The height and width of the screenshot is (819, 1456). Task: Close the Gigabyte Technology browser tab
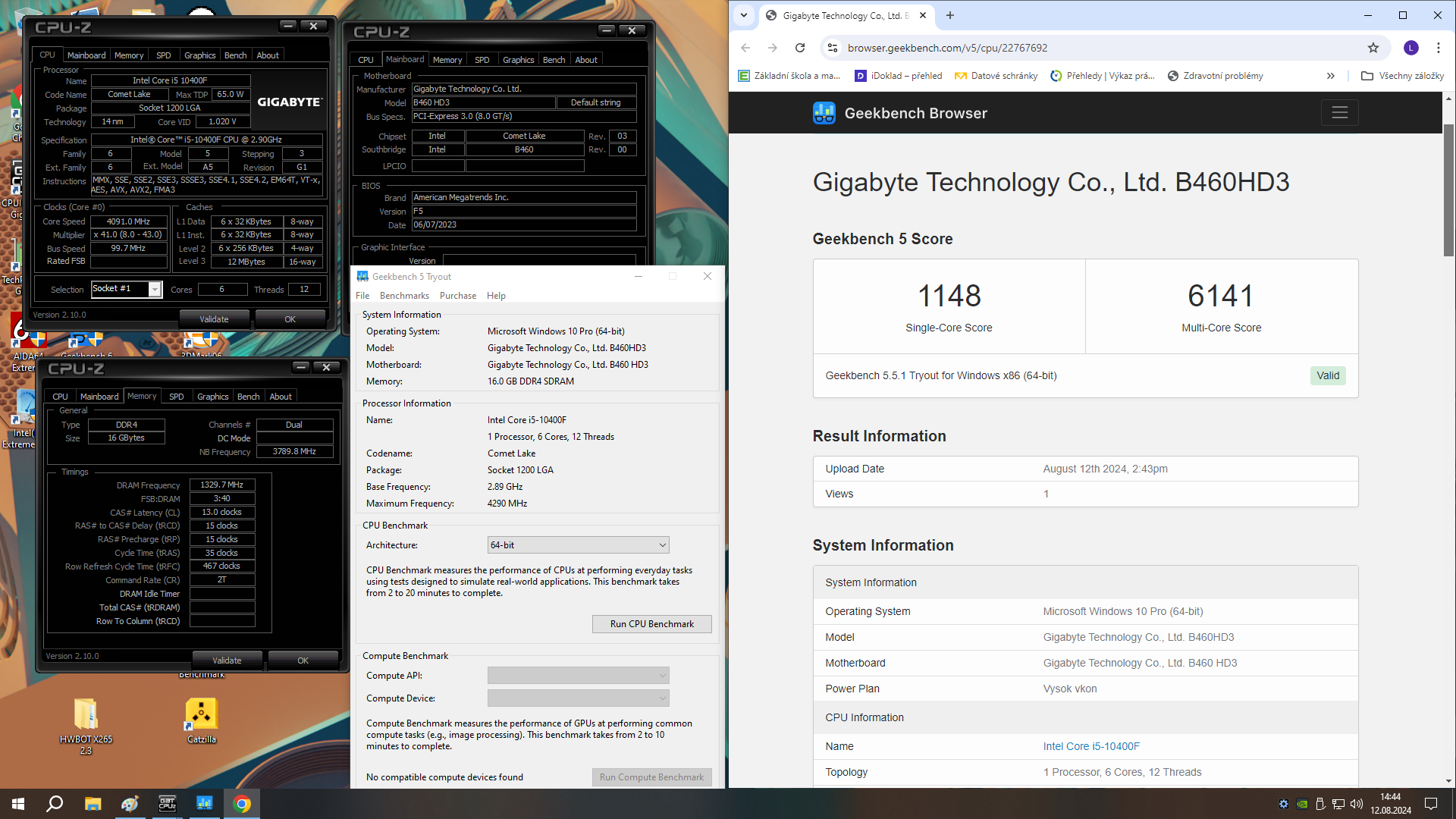point(923,15)
